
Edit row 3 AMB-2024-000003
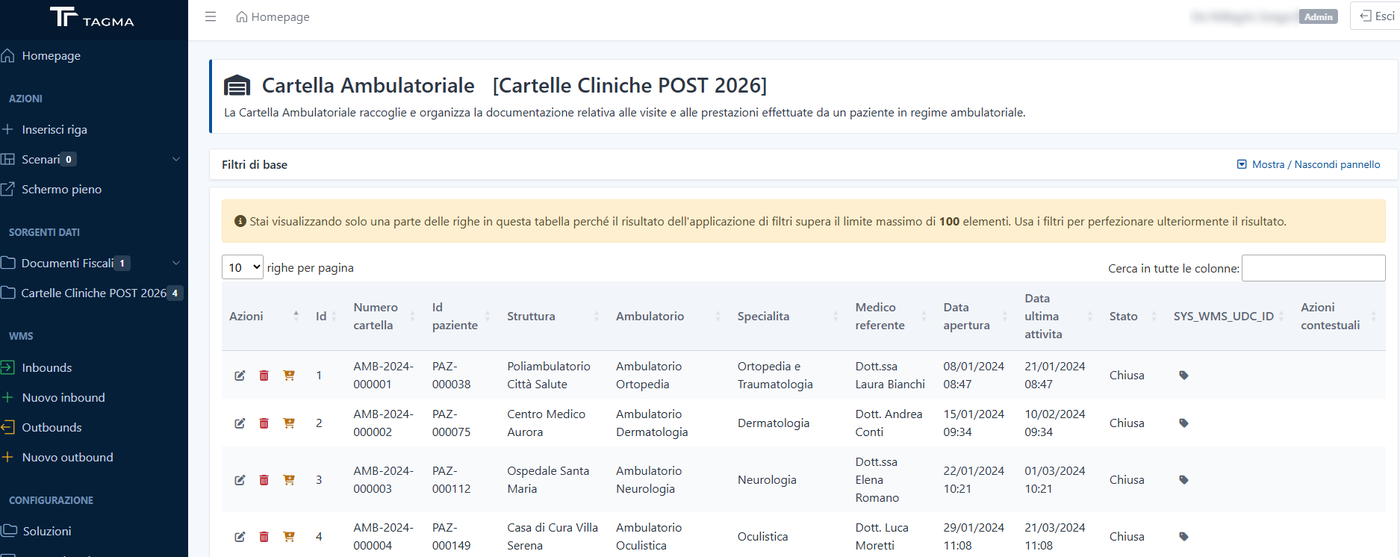pyautogui.click(x=240, y=480)
